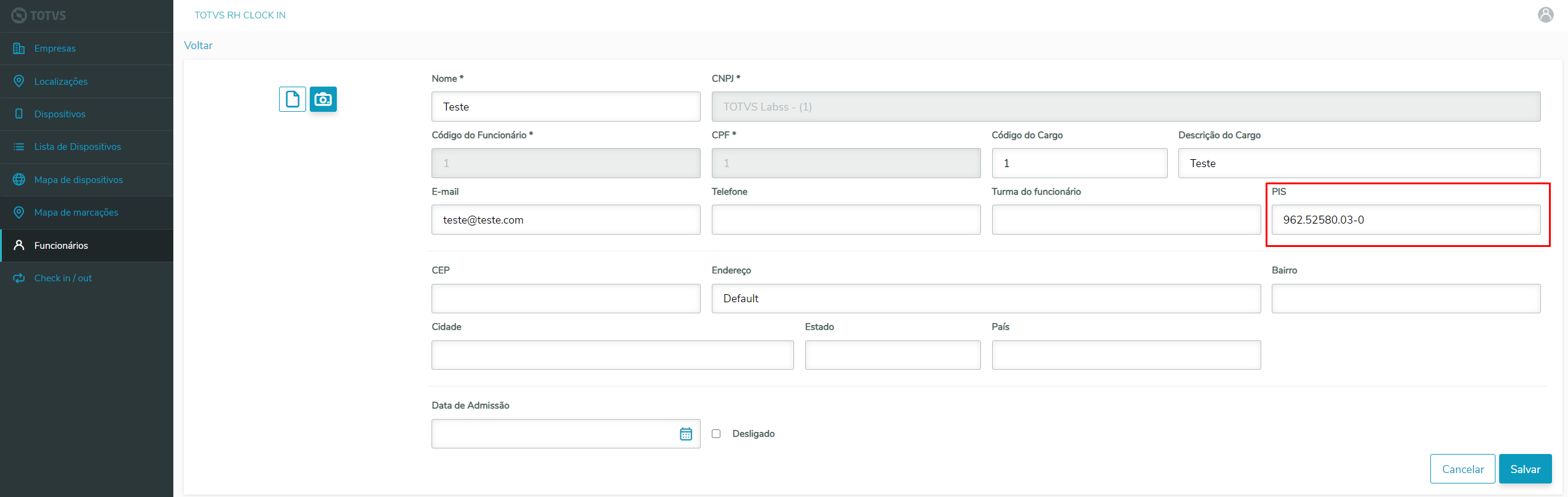The width and height of the screenshot is (1568, 497).
Task: Click the E-mail input field
Action: (x=565, y=220)
